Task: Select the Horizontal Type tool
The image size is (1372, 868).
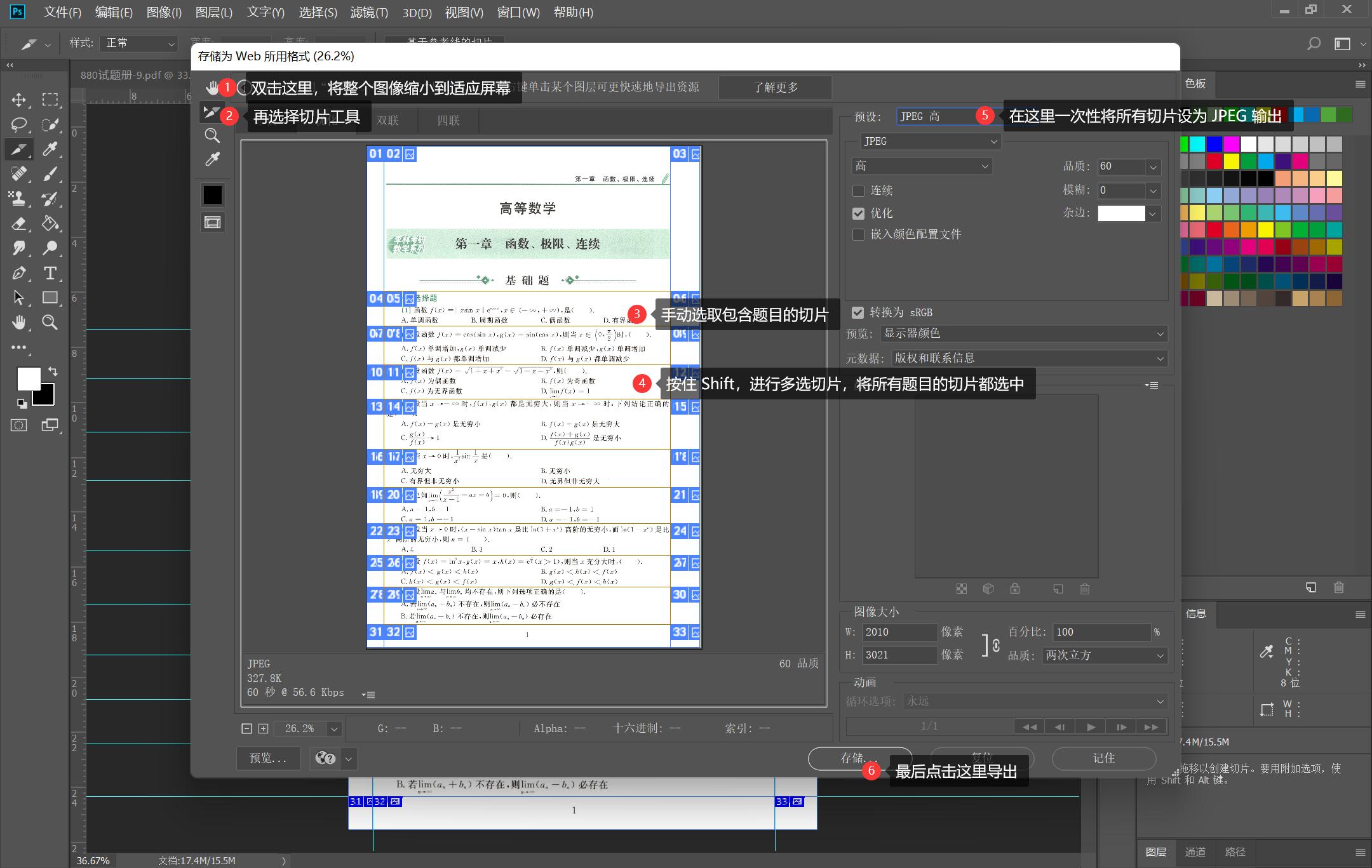Action: point(50,274)
